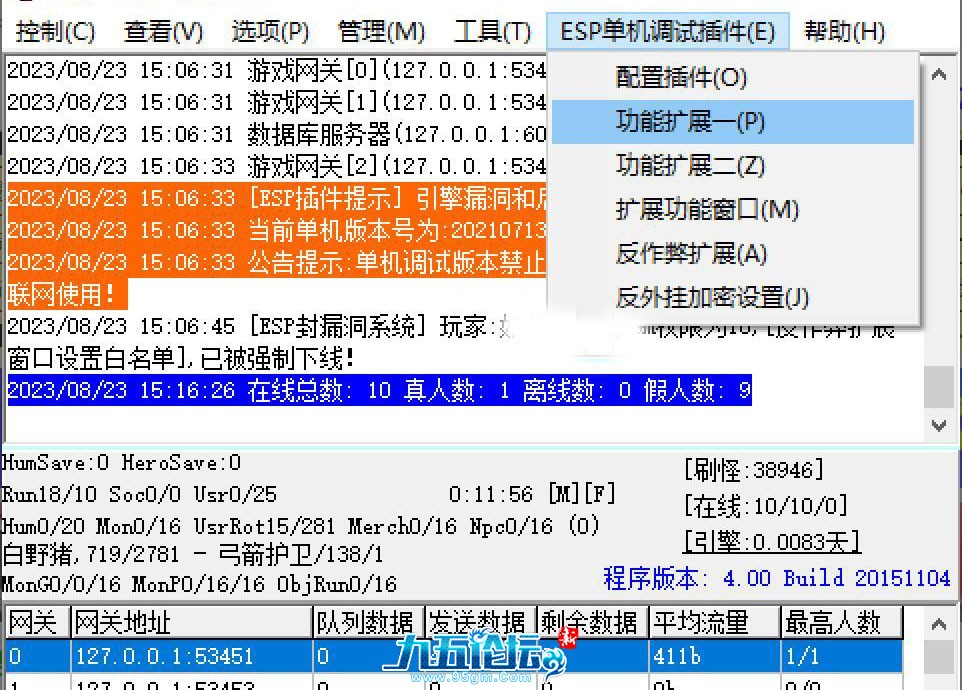Image resolution: width=962 pixels, height=690 pixels.
Task: Click the 最高人数 column header
Action: point(840,622)
